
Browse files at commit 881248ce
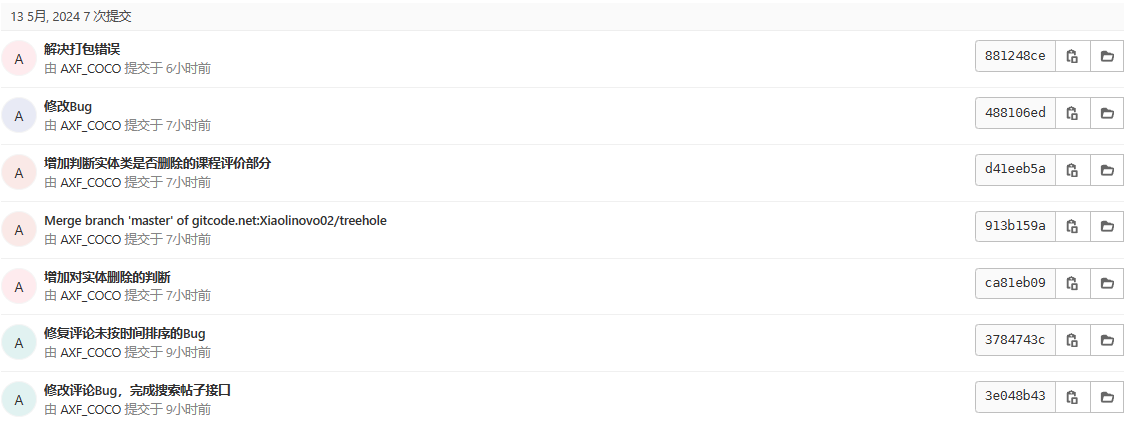pyautogui.click(x=1107, y=56)
